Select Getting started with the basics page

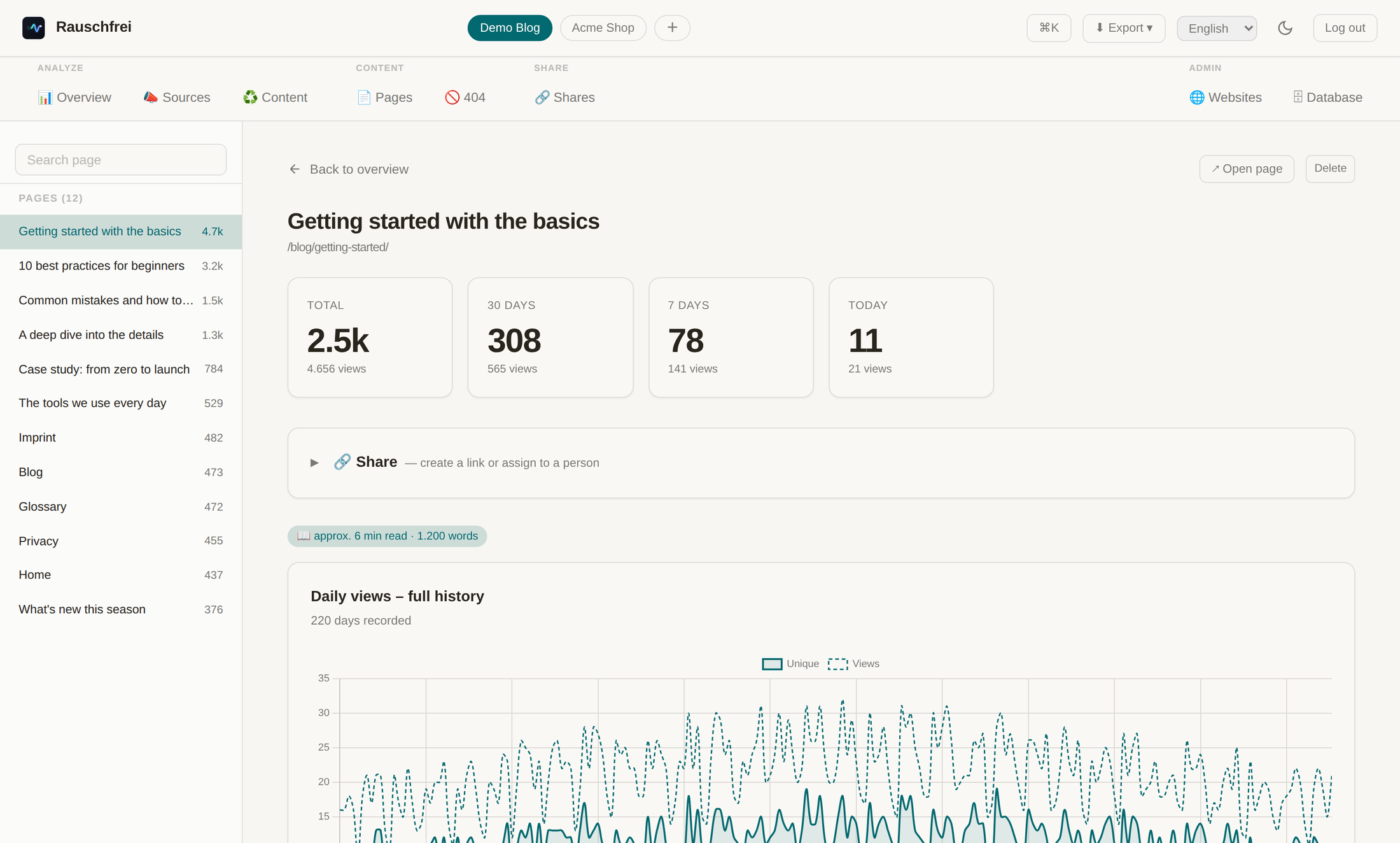tap(121, 232)
